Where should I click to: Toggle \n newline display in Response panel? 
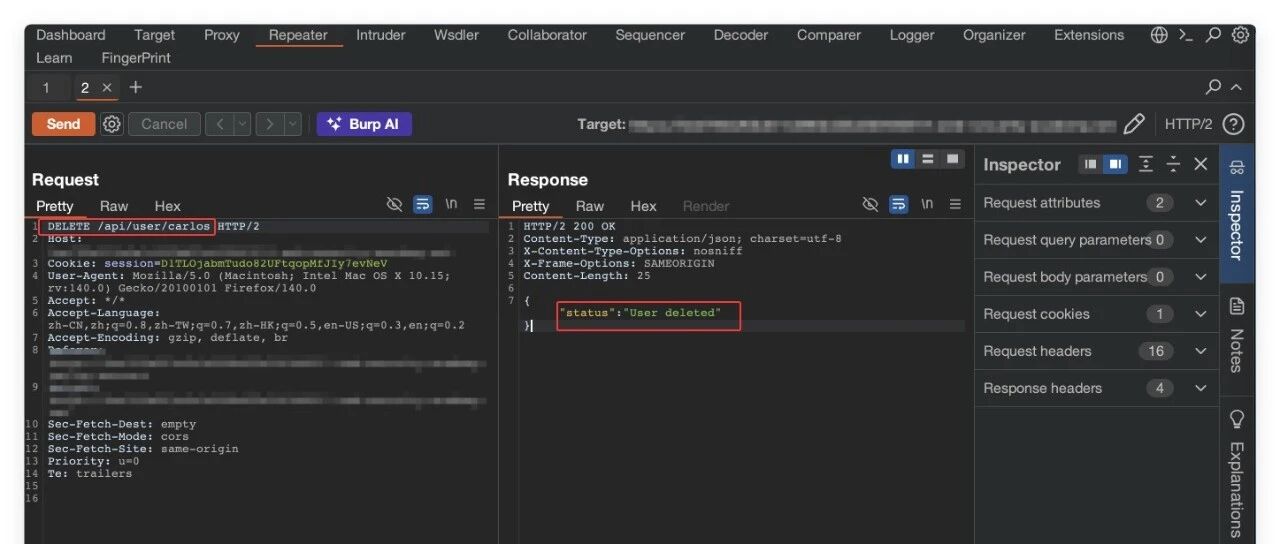(927, 204)
